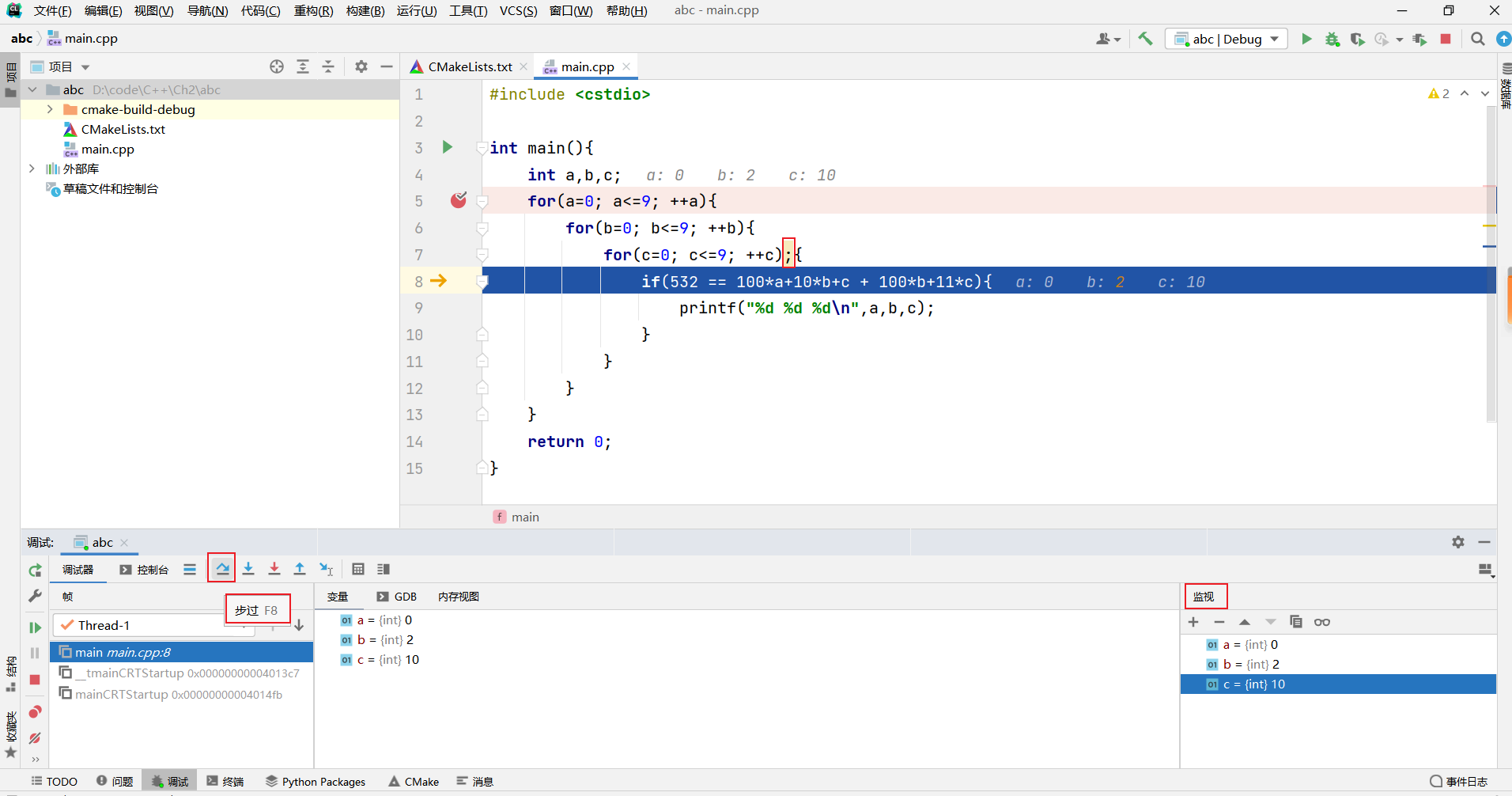Open the CMake tool window

point(414,781)
